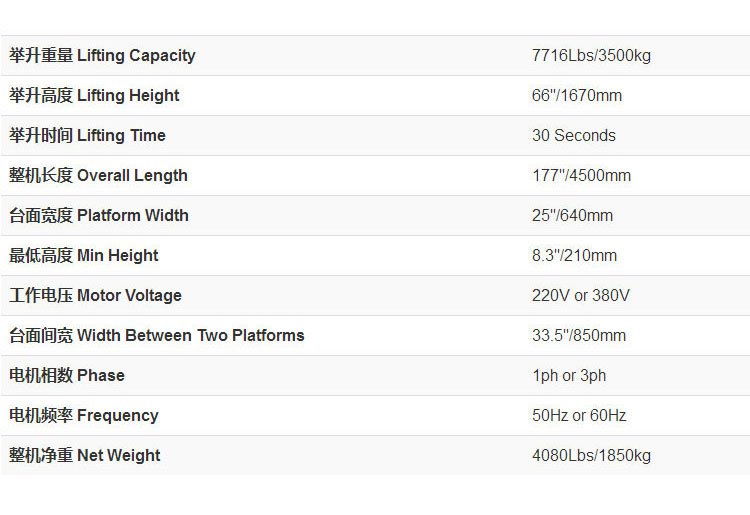Select the 220V or 380V value

(x=581, y=296)
